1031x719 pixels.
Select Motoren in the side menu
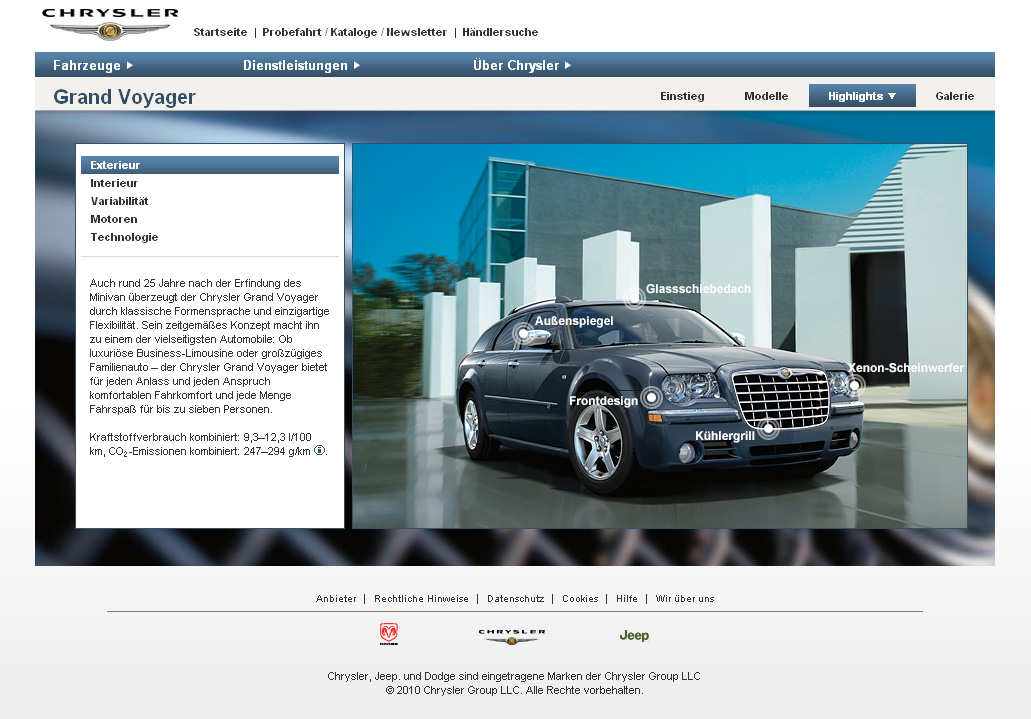[114, 219]
